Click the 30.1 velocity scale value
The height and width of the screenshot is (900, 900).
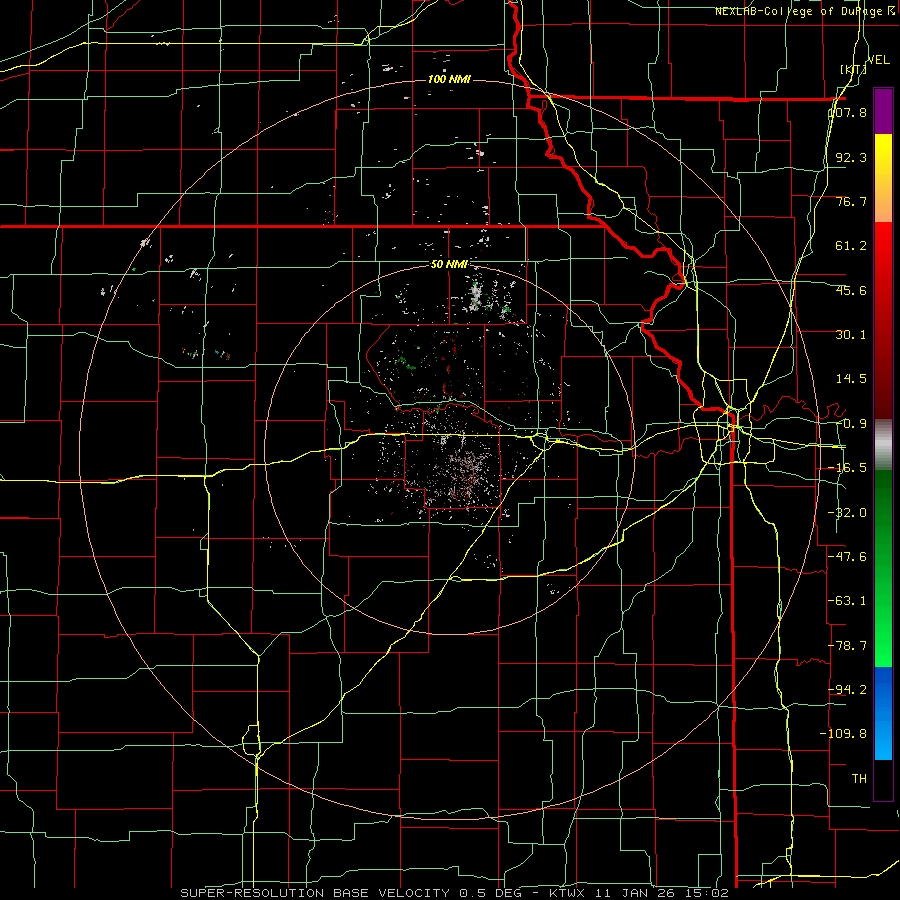[x=851, y=335]
